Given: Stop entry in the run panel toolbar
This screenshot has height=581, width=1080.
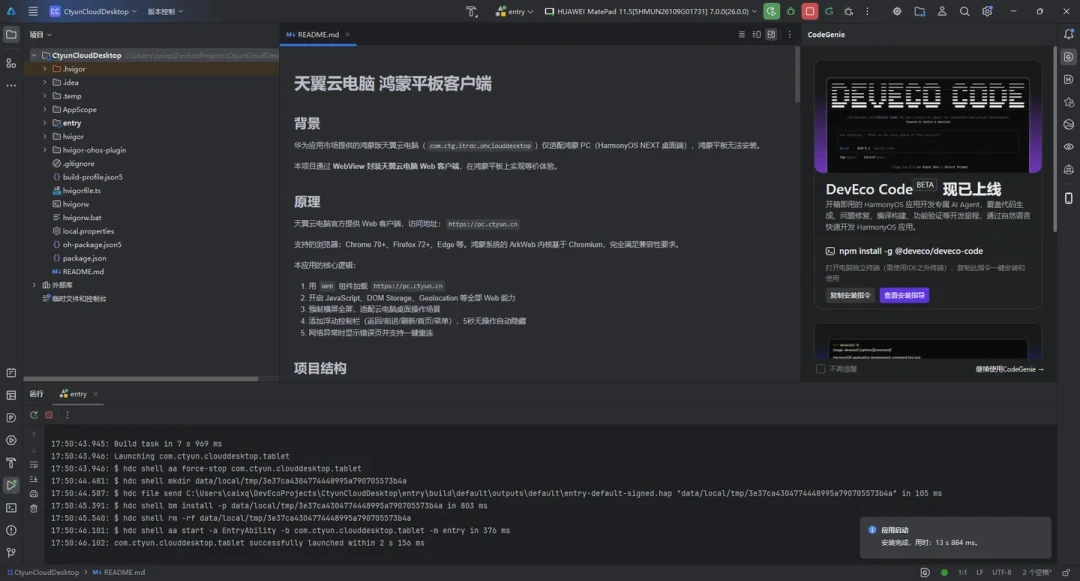Looking at the screenshot, I should point(49,415).
